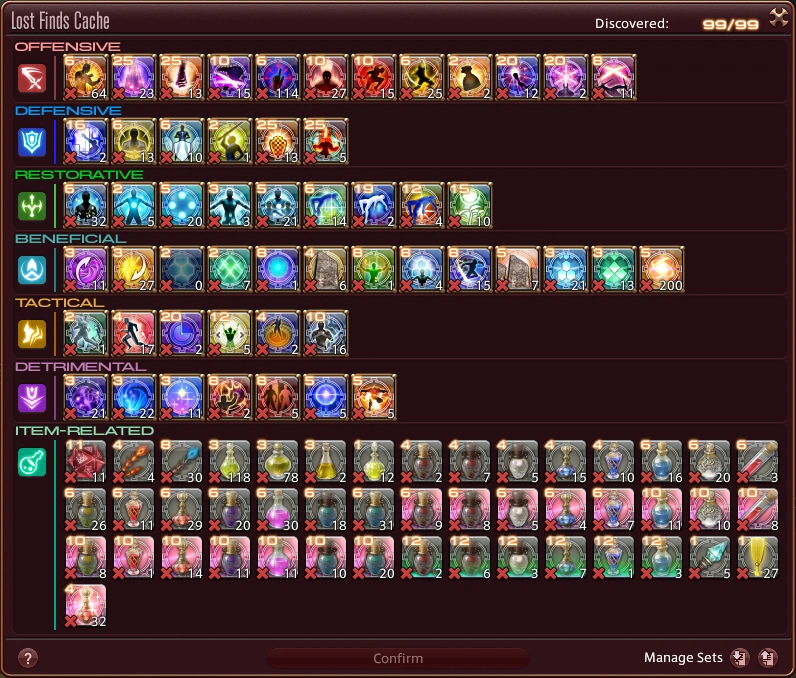Viewport: 796px width, 678px height.
Task: Pick Detrimental action with quantity 22
Action: pyautogui.click(x=133, y=397)
